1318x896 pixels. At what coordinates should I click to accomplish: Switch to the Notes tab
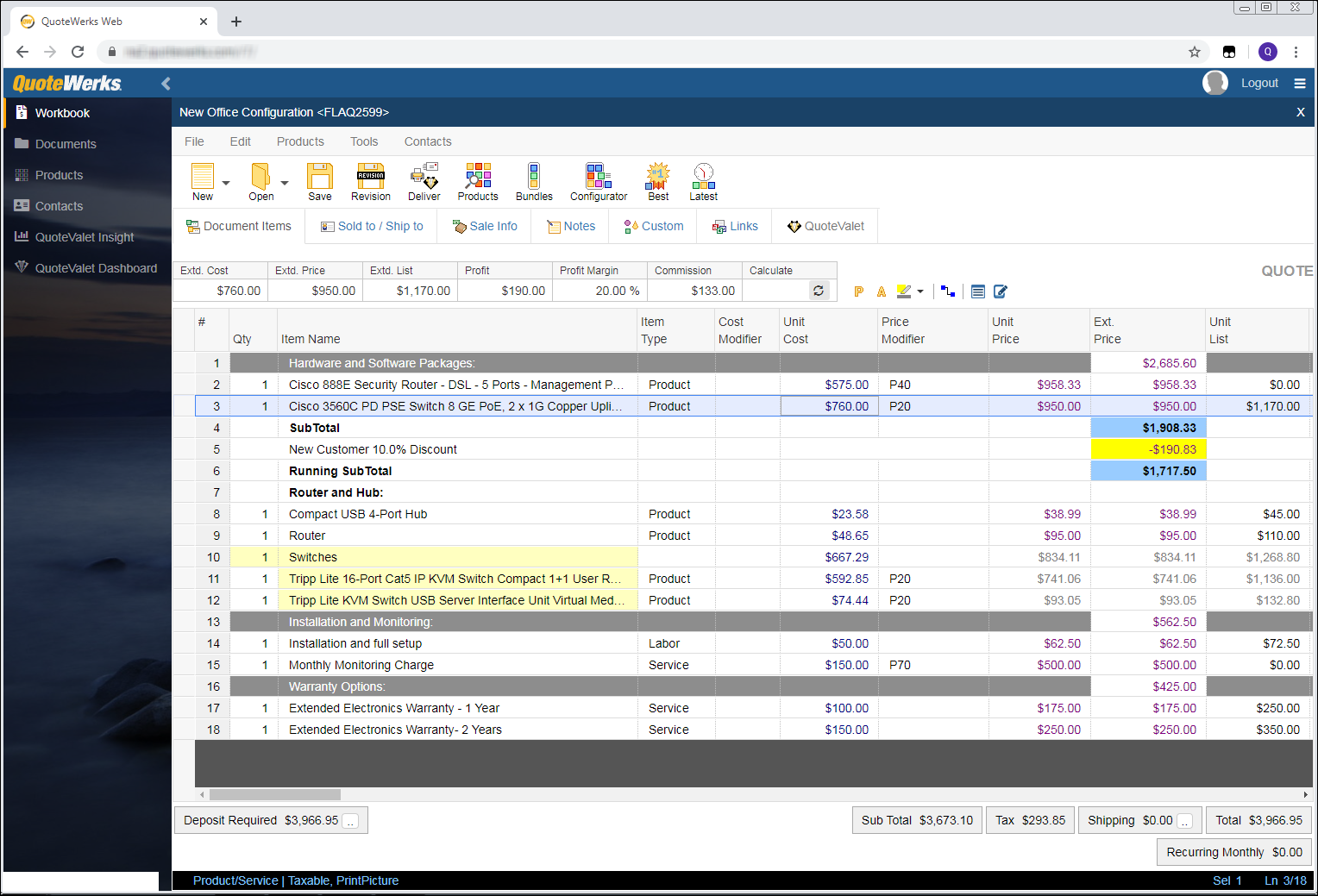[x=571, y=226]
